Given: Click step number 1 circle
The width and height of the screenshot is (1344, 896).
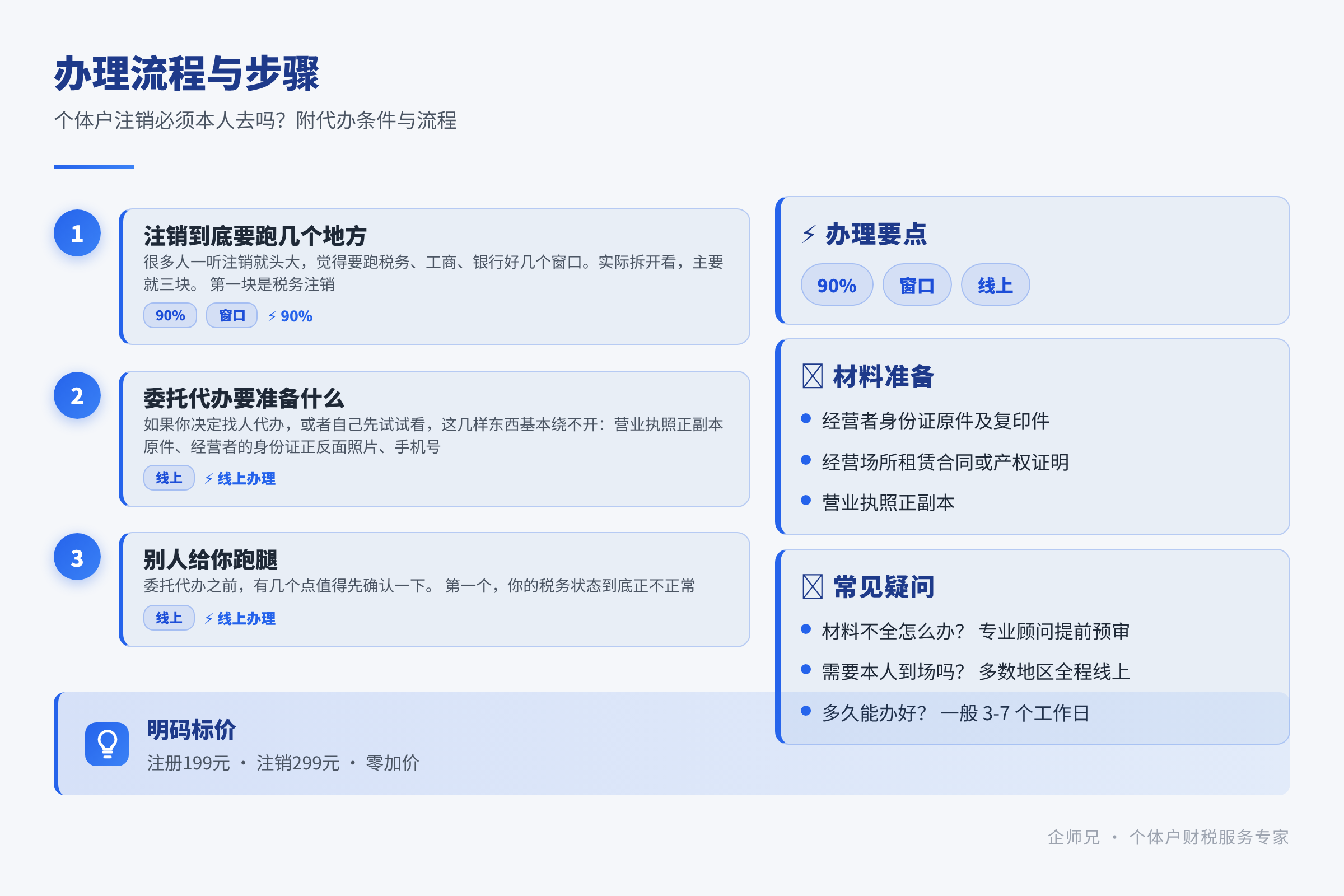Looking at the screenshot, I should pyautogui.click(x=77, y=233).
